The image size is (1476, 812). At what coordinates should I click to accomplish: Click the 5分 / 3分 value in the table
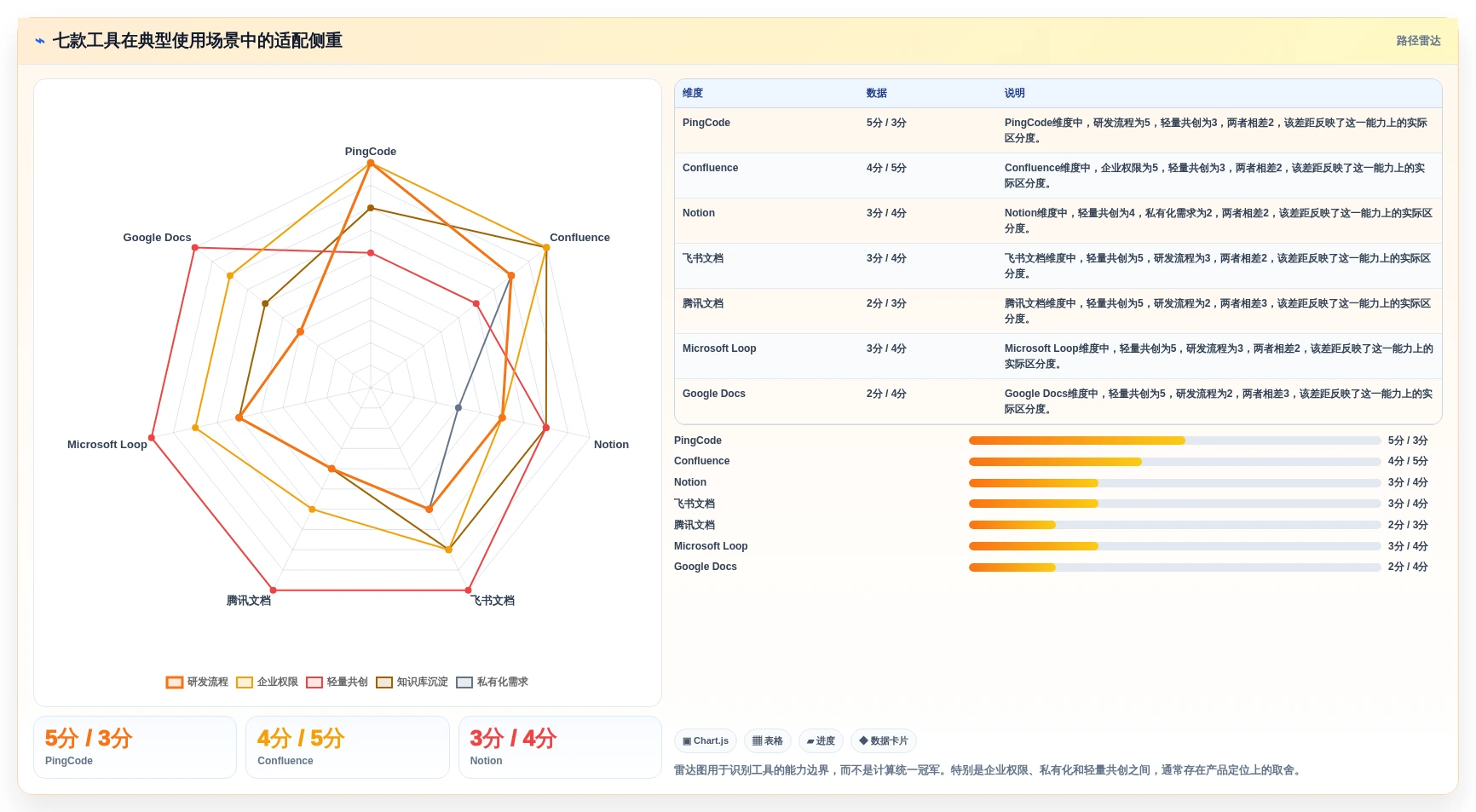coord(886,123)
